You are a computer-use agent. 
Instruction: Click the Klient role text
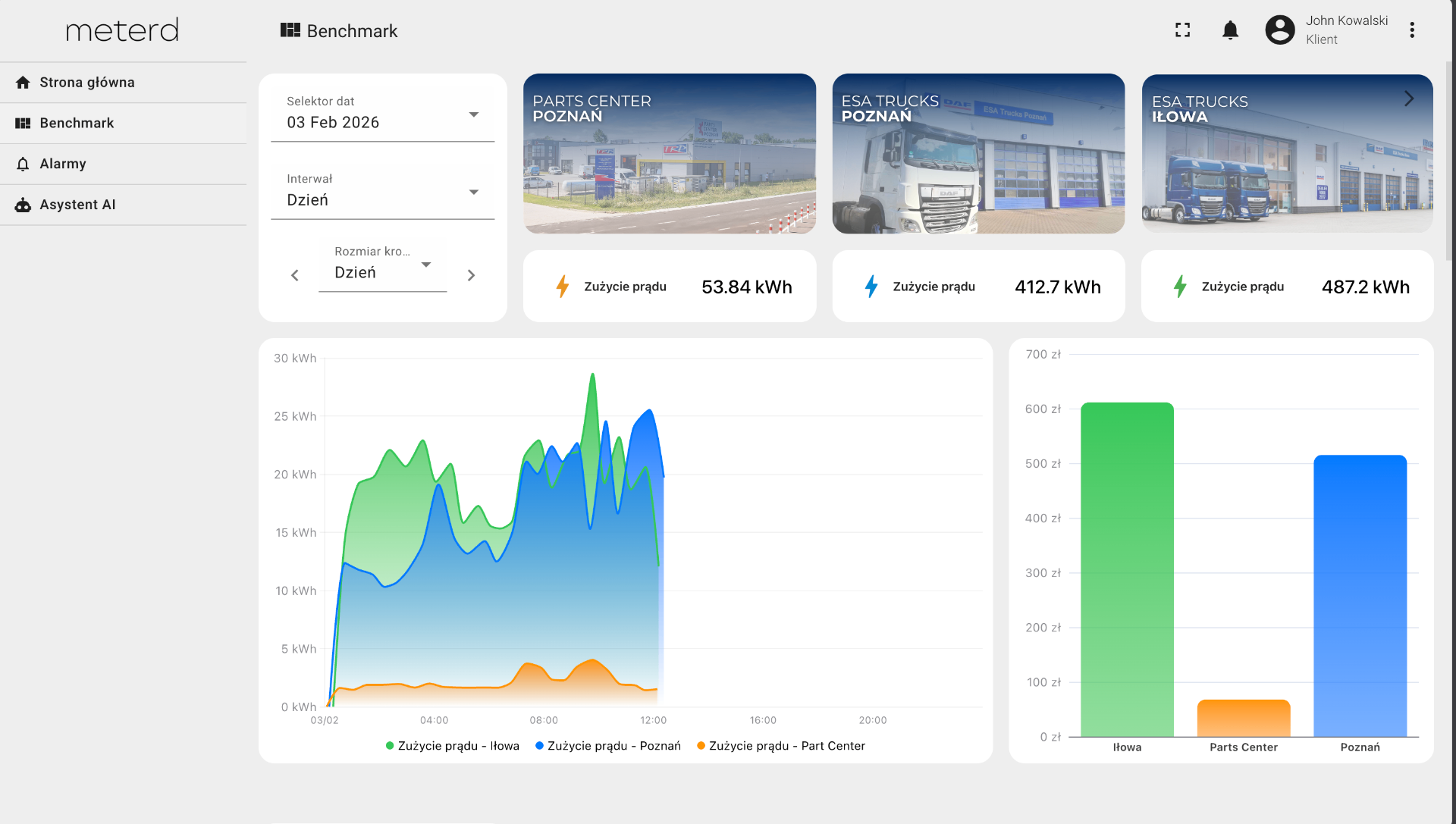(x=1321, y=40)
